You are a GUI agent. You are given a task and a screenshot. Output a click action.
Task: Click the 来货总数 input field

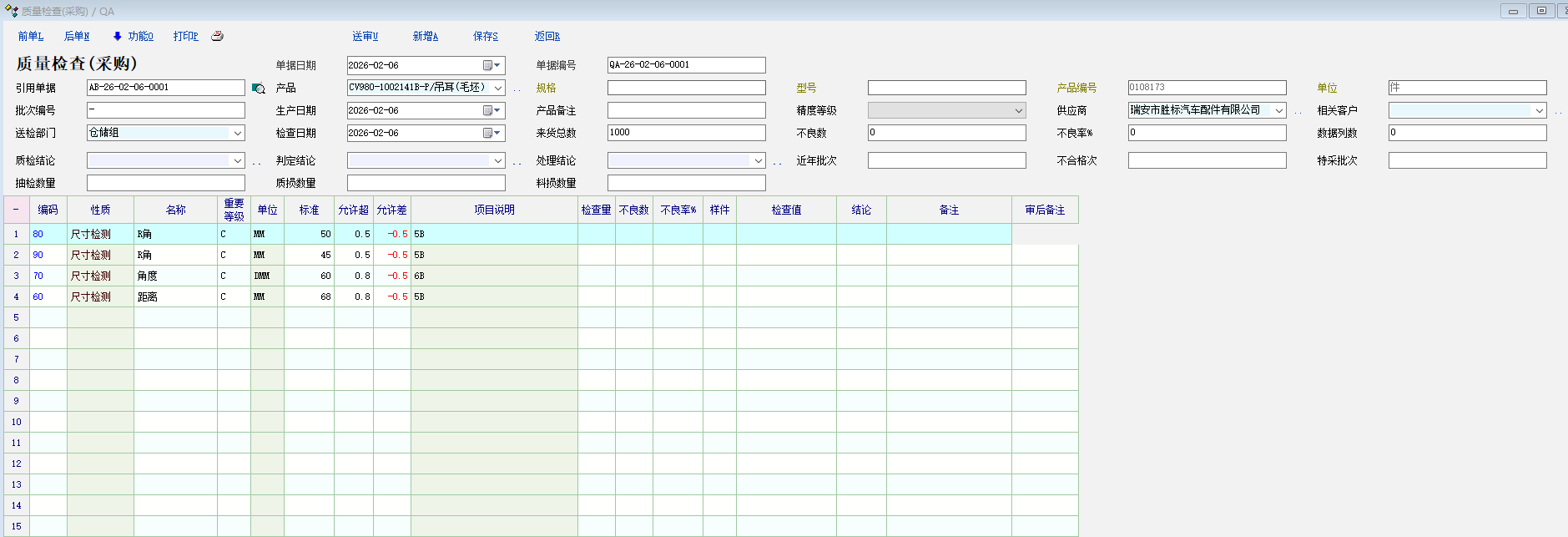(x=686, y=133)
